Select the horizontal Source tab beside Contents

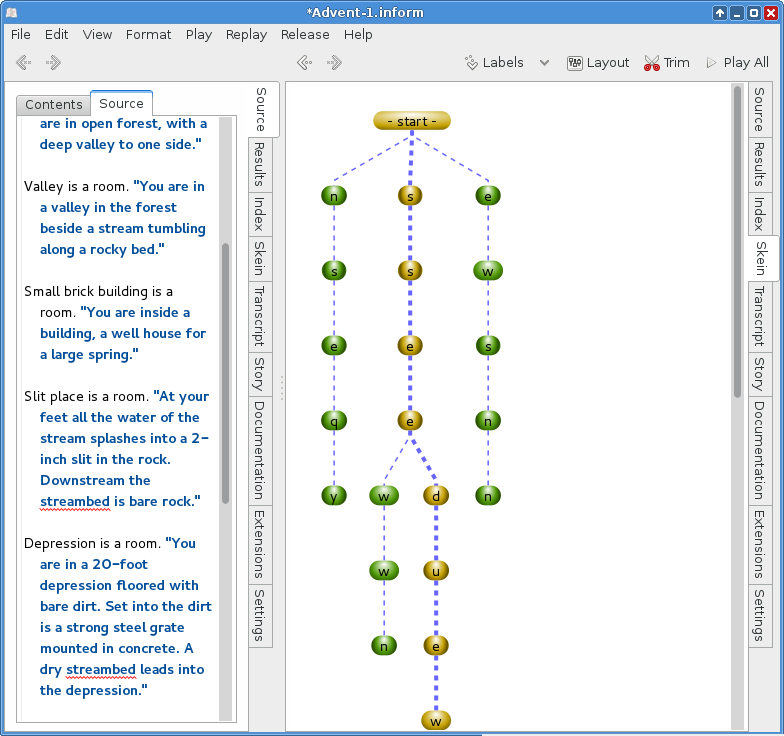(122, 104)
